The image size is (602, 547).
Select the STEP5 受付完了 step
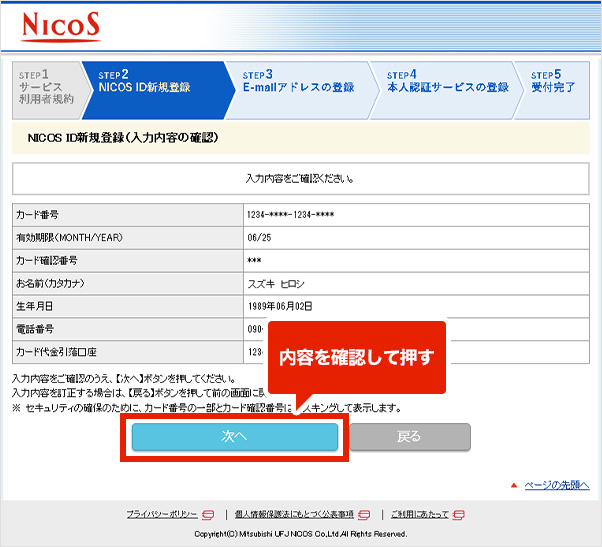coord(555,87)
